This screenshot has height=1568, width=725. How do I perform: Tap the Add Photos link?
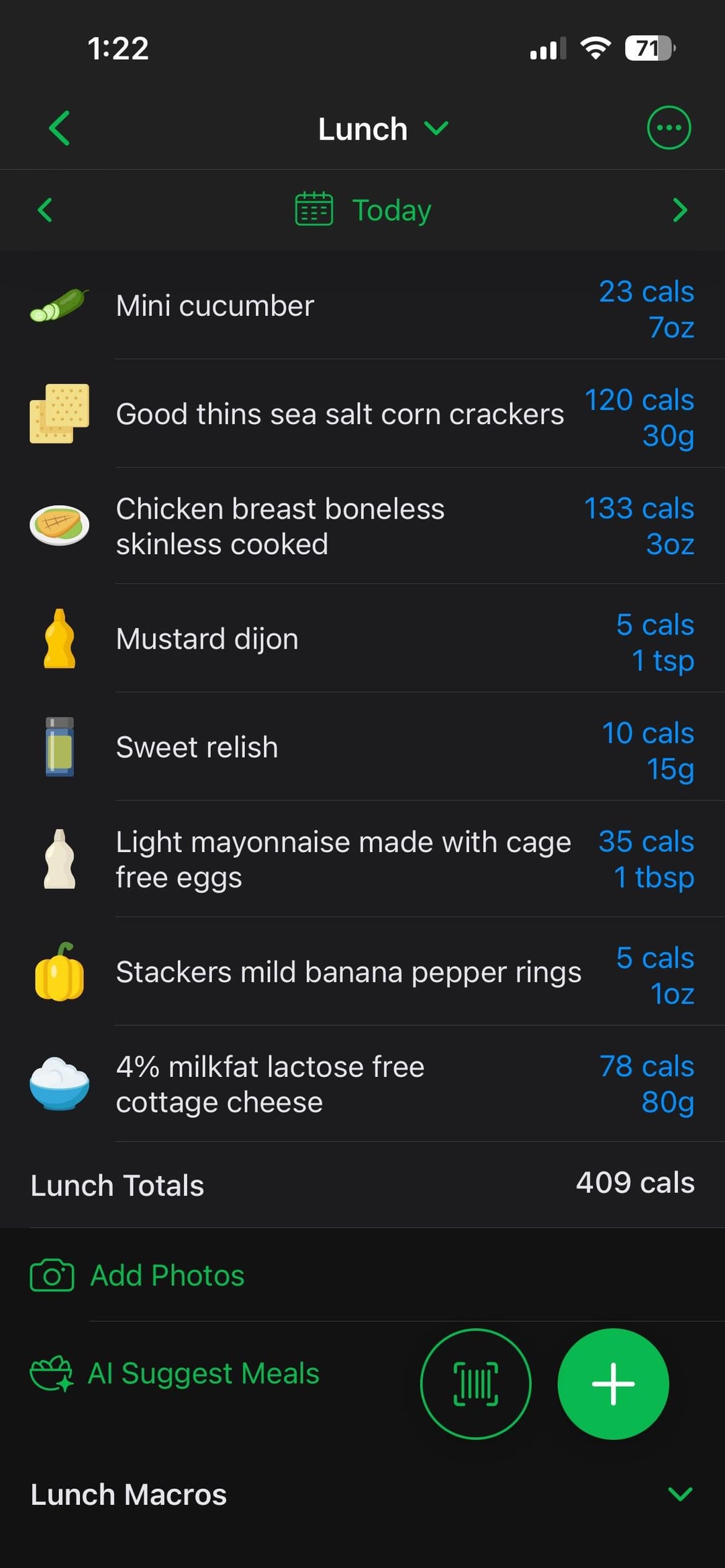click(x=167, y=1275)
